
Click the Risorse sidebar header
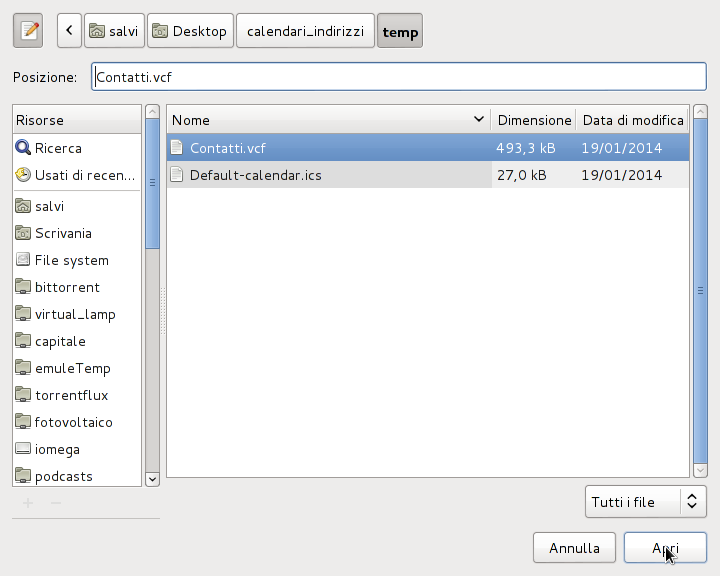tap(77, 120)
